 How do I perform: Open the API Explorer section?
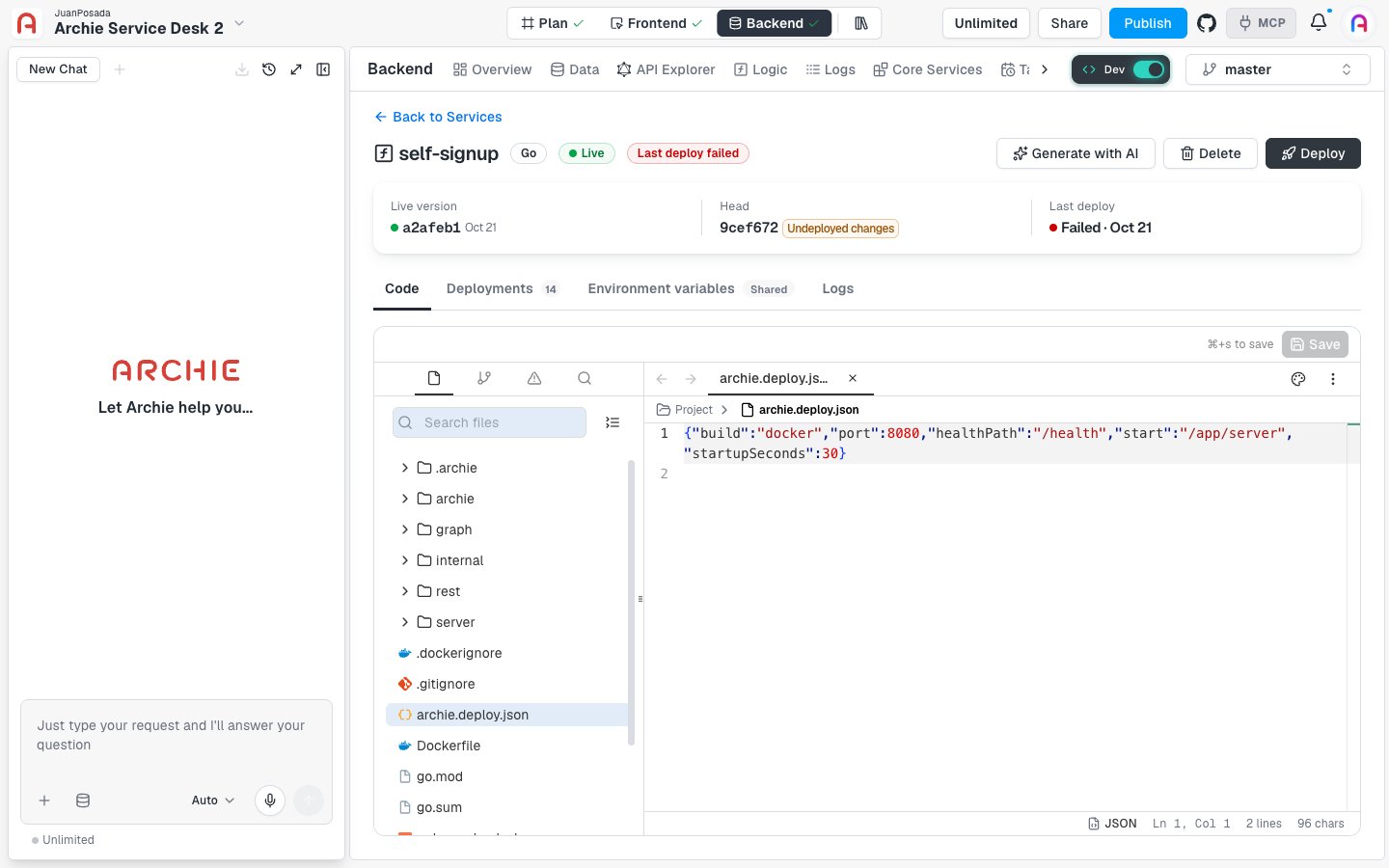pos(666,69)
